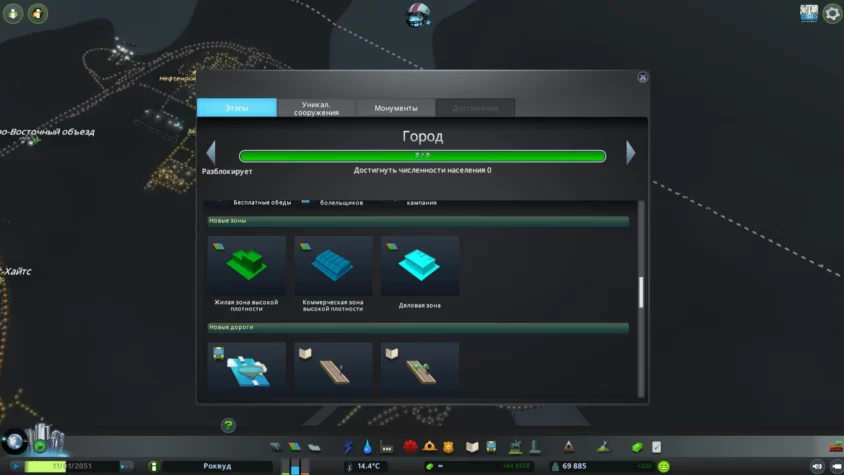Select the tree-lined road unlock thumbnail
844x475 pixels.
coord(420,370)
